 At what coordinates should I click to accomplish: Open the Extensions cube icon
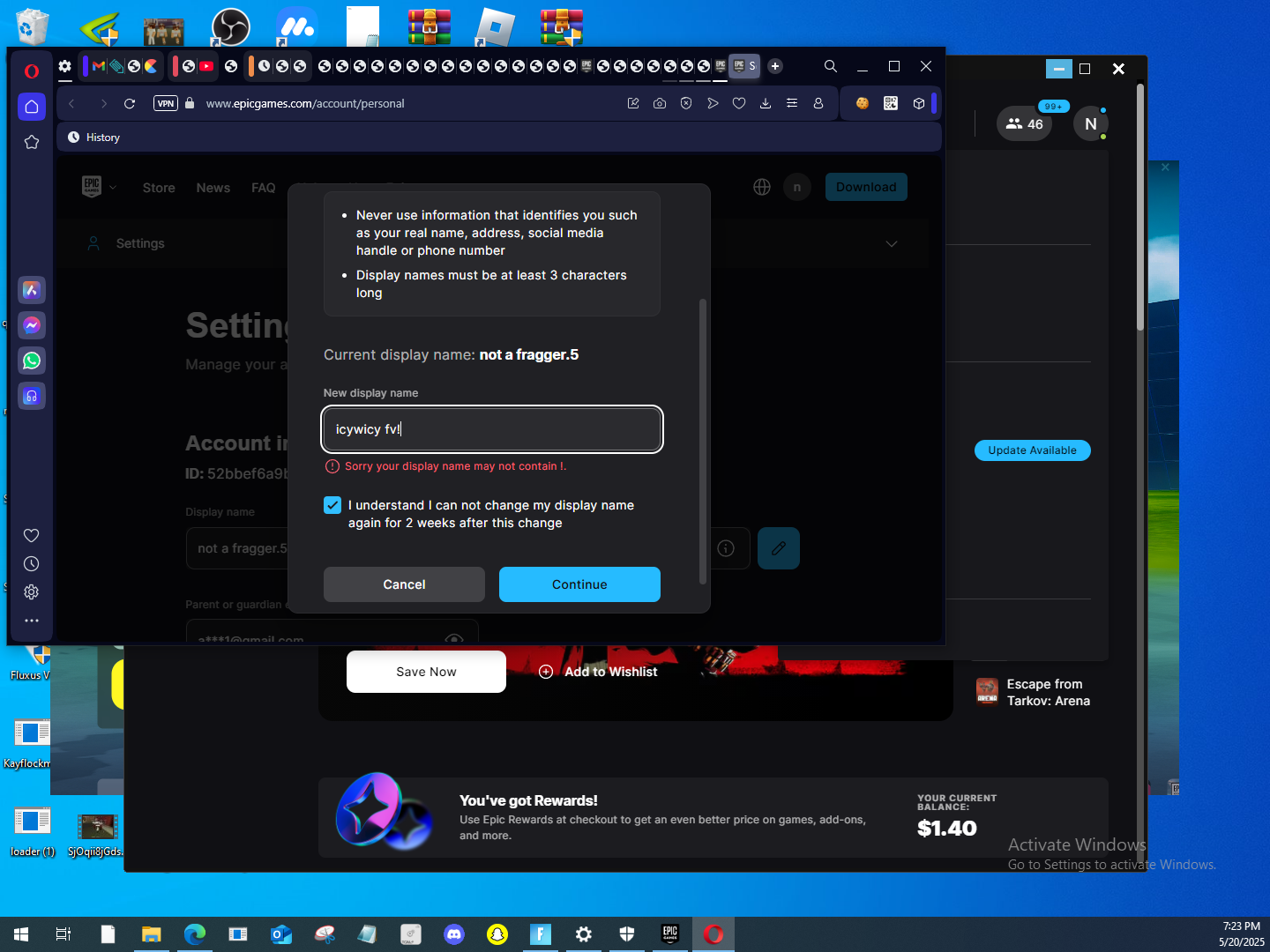(919, 103)
